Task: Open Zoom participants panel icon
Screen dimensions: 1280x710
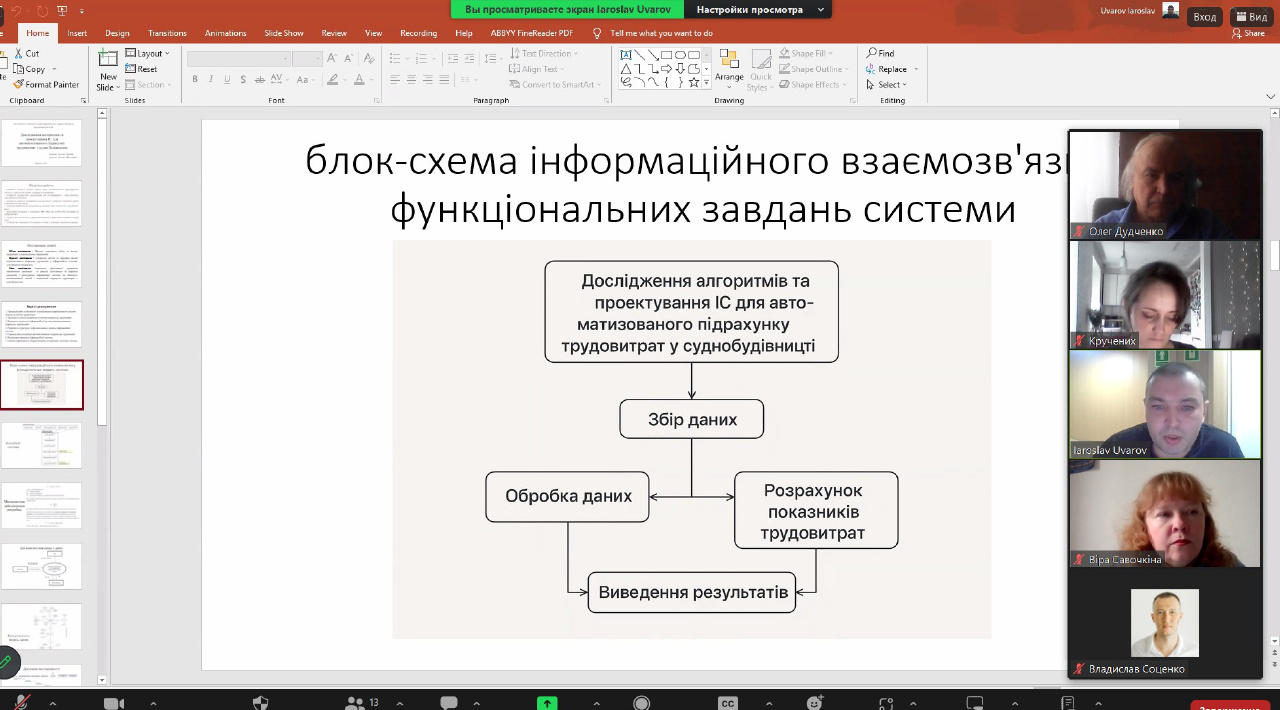Action: pos(354,703)
